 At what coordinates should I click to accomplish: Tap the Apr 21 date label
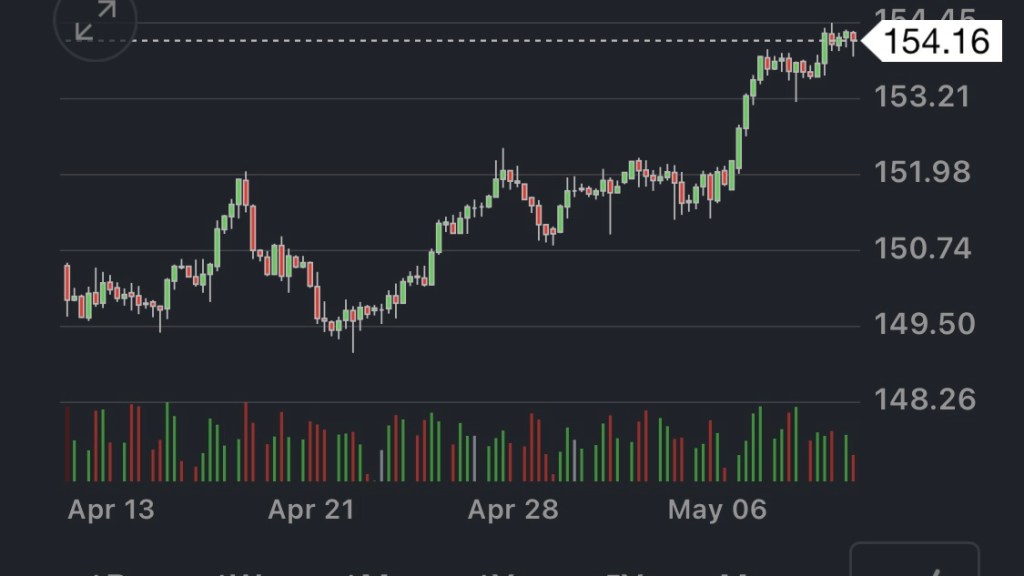311,510
